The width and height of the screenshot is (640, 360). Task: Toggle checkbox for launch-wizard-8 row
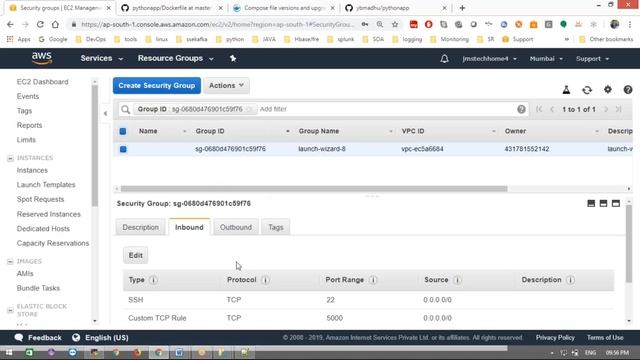click(x=123, y=149)
